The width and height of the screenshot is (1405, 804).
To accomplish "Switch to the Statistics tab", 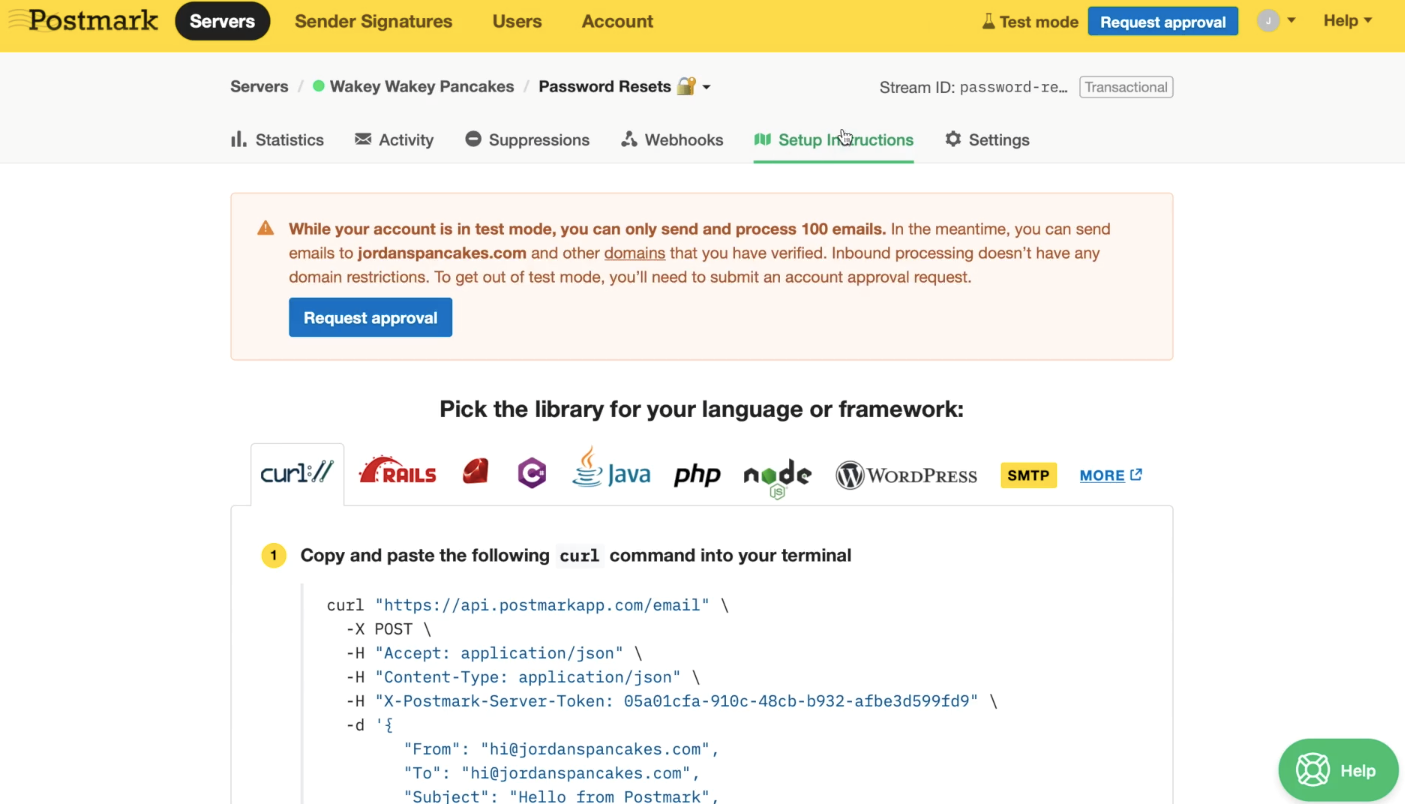I will [277, 140].
